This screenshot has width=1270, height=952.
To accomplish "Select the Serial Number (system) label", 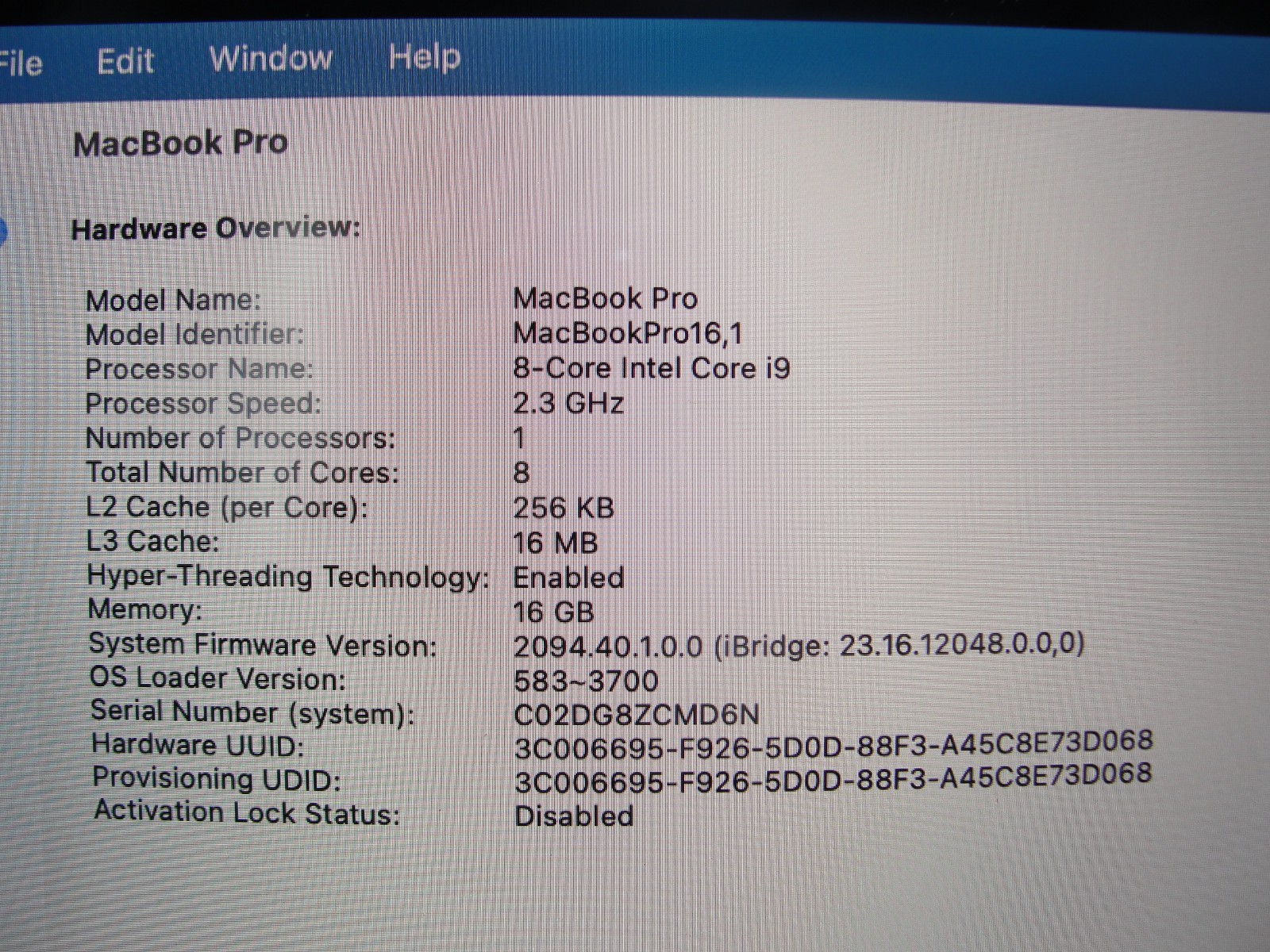I will pyautogui.click(x=252, y=712).
